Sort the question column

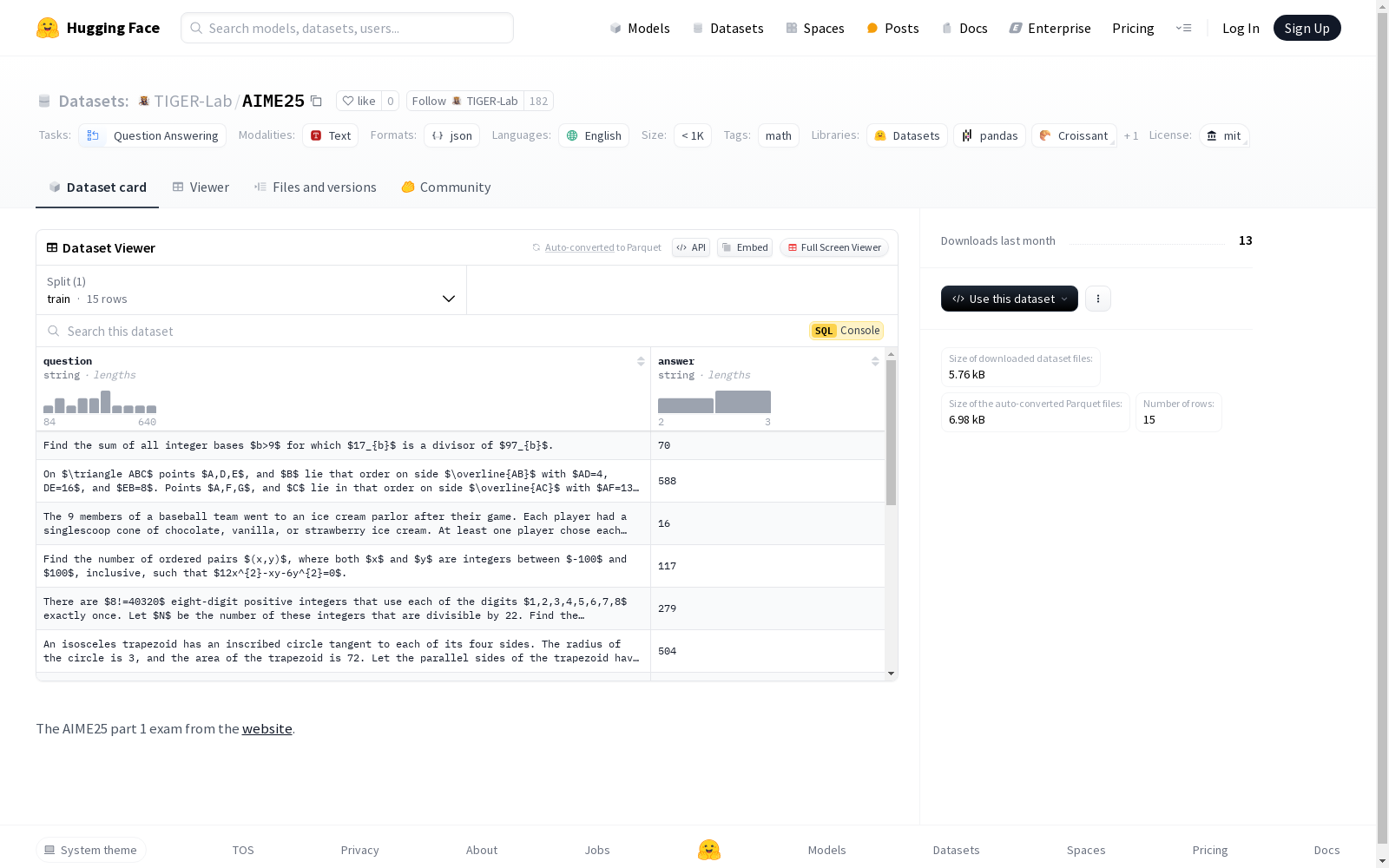[641, 361]
